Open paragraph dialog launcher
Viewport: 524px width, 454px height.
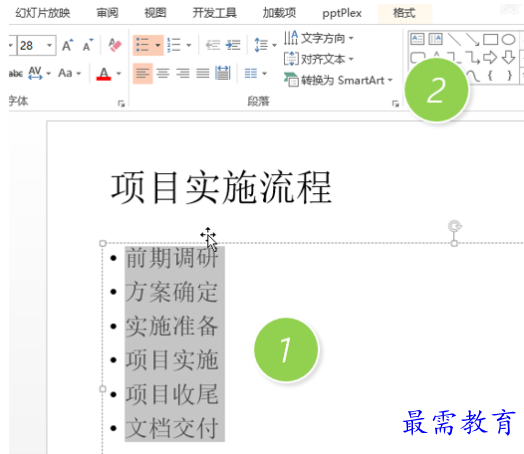pyautogui.click(x=395, y=104)
